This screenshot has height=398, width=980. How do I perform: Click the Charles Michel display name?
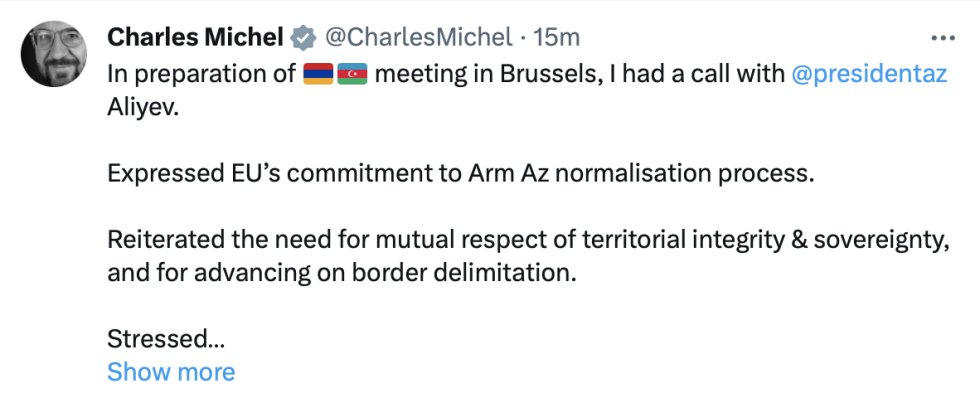coord(195,37)
